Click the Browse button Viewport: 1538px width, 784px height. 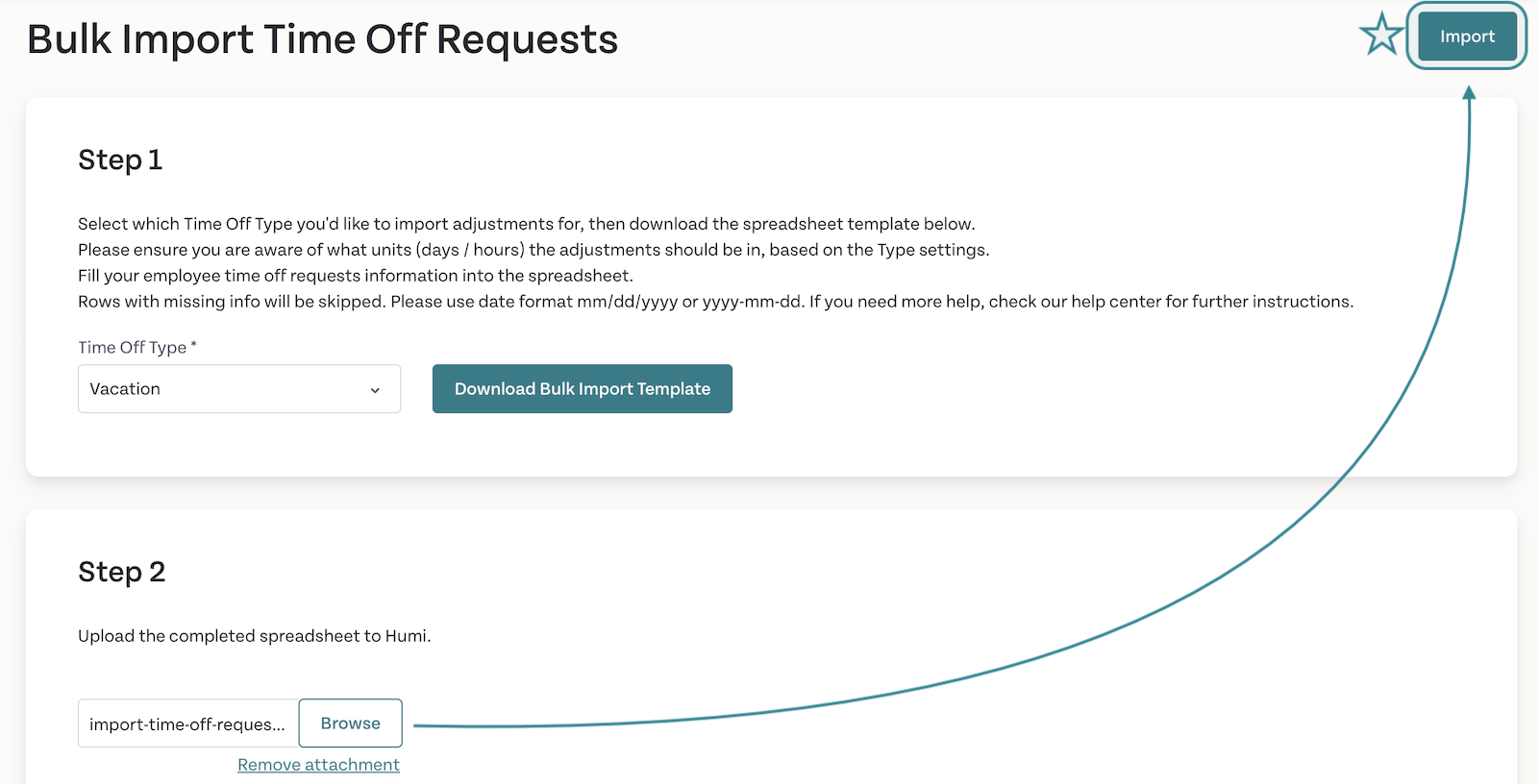(x=351, y=723)
